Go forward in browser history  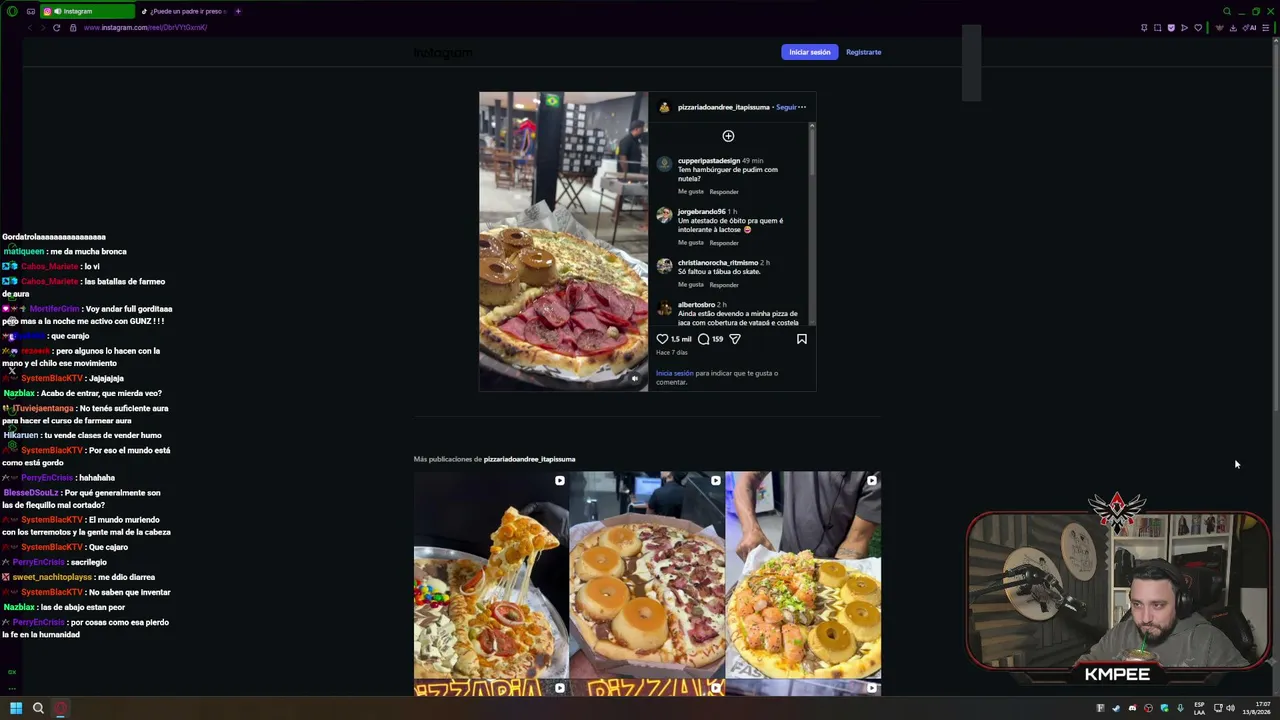42,28
